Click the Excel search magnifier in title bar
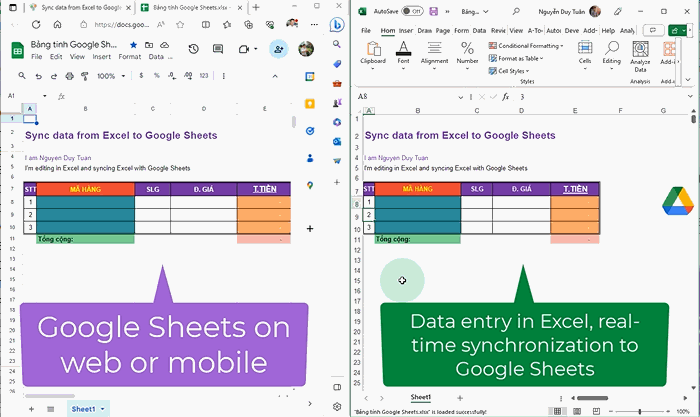The width and height of the screenshot is (700, 417). pos(516,11)
